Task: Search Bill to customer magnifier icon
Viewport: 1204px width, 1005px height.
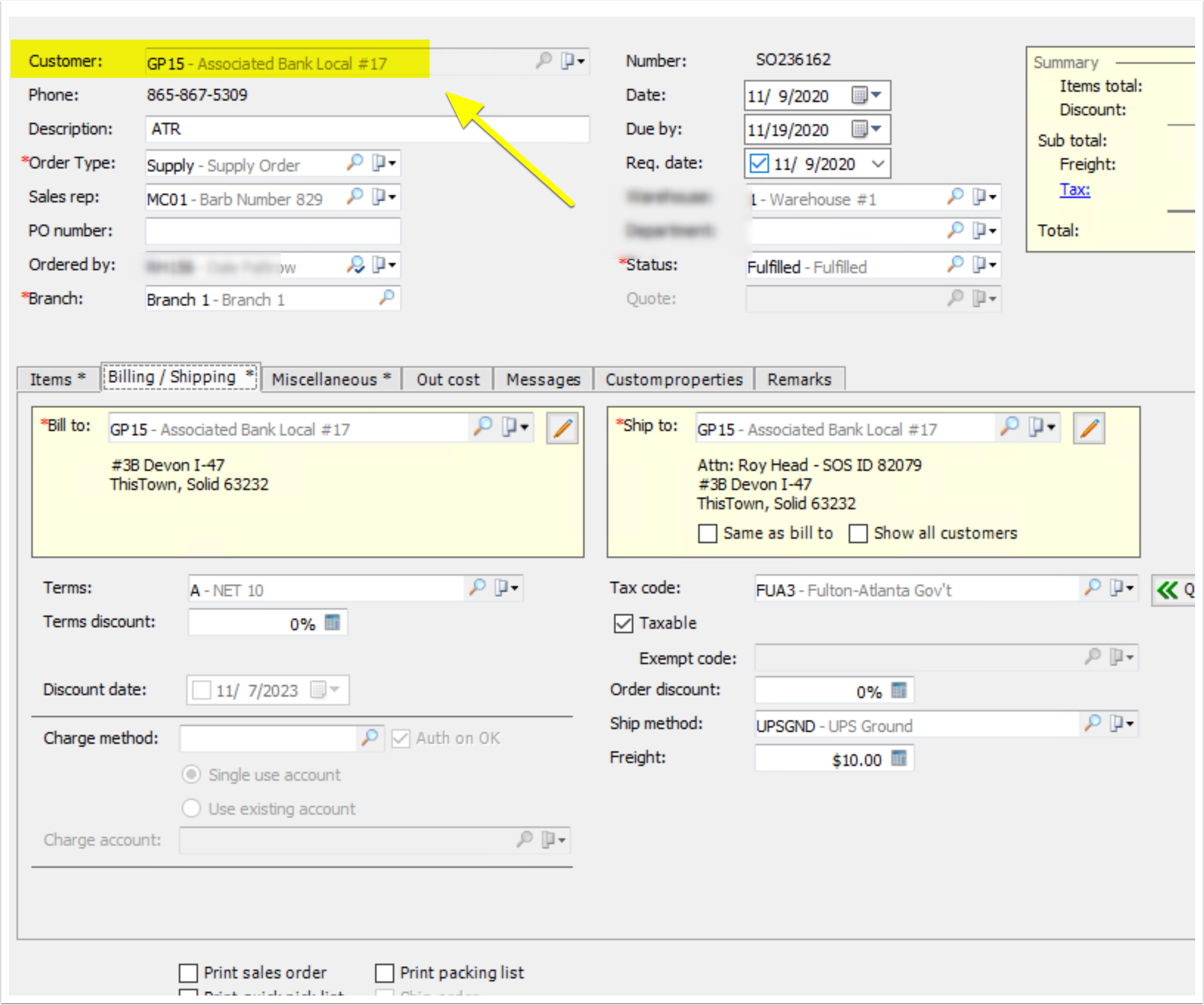Action: tap(483, 426)
